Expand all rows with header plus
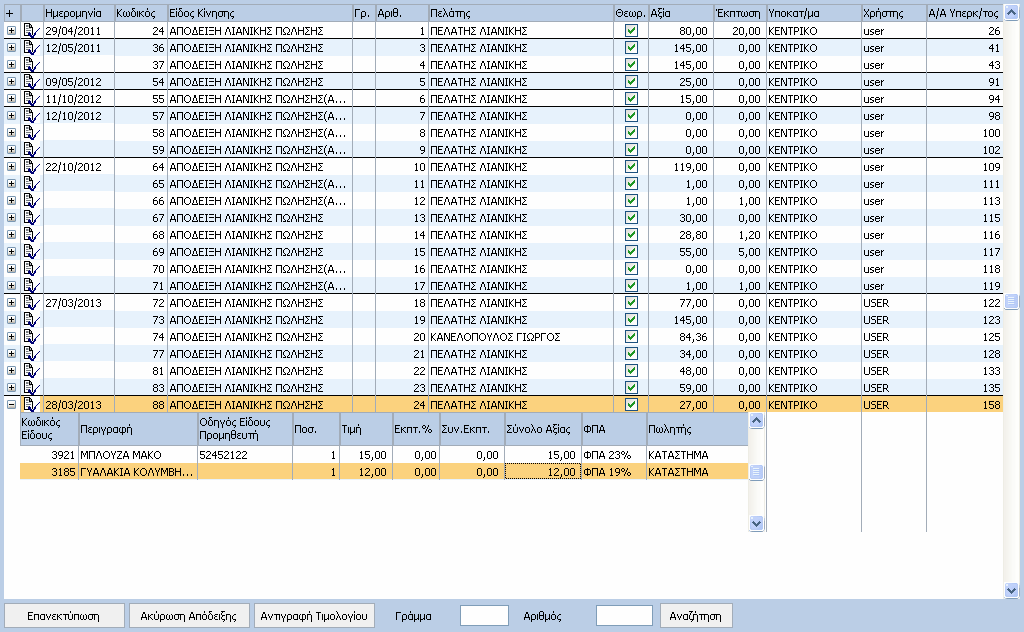This screenshot has width=1024, height=632. (9, 13)
